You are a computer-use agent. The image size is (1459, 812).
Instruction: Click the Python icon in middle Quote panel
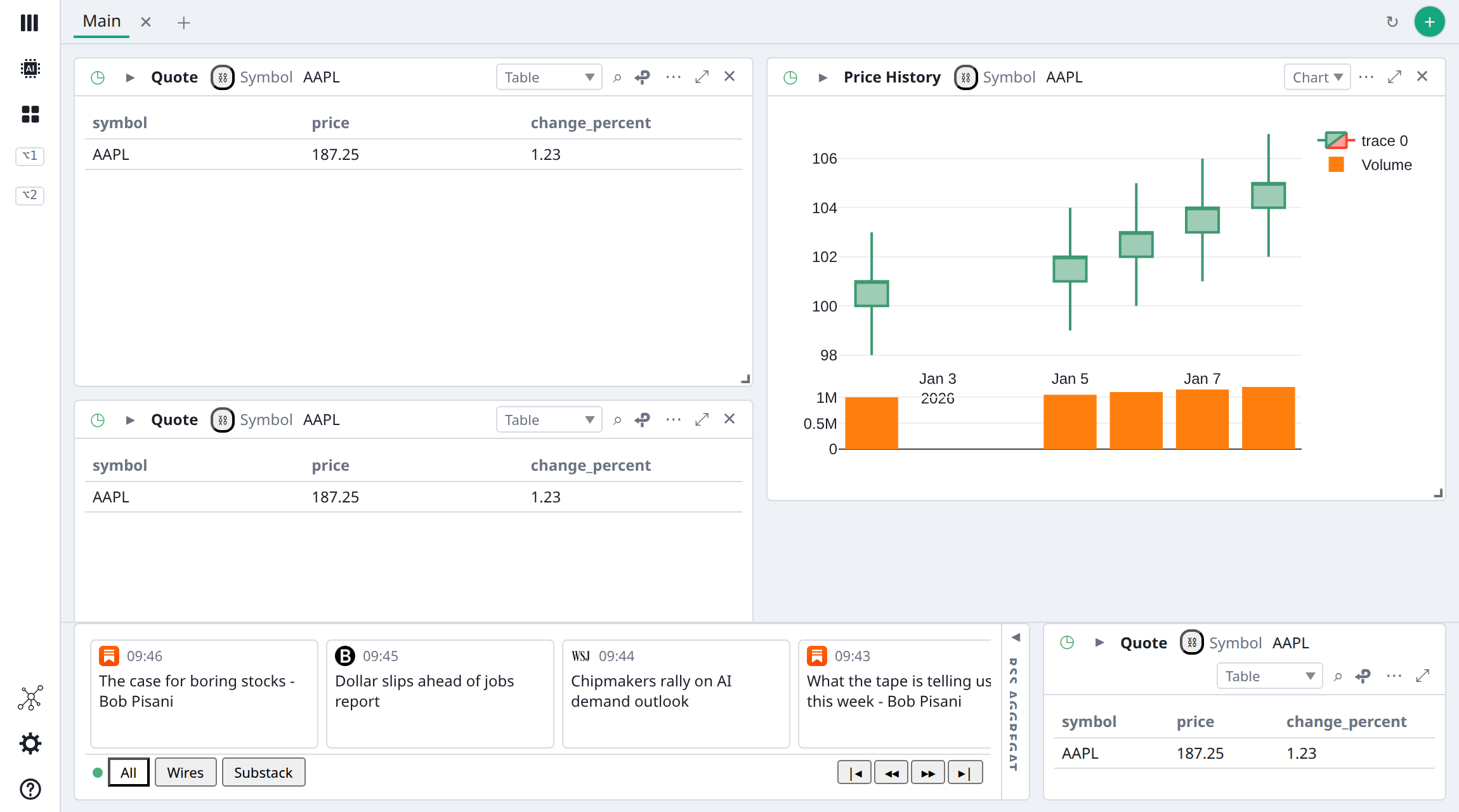tap(643, 420)
